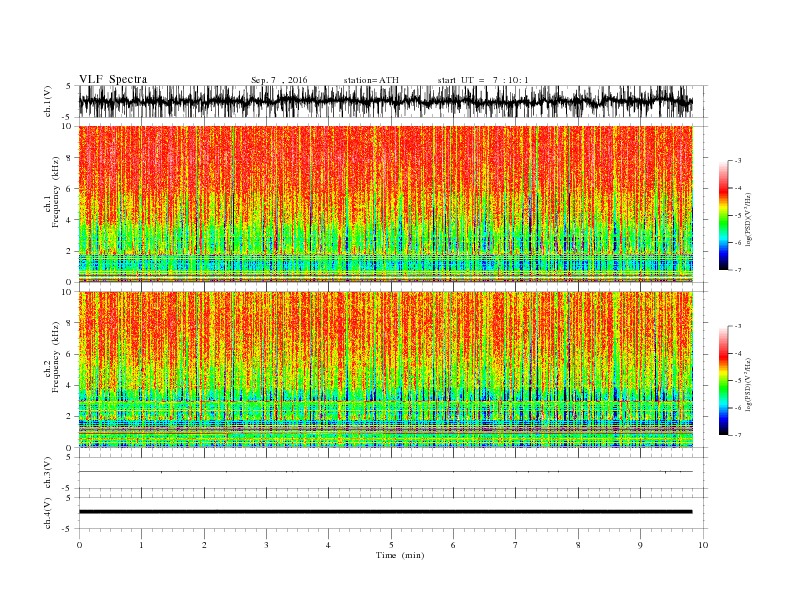
Task: Click the 'start UT = 7:10:1' text
Action: (x=483, y=80)
